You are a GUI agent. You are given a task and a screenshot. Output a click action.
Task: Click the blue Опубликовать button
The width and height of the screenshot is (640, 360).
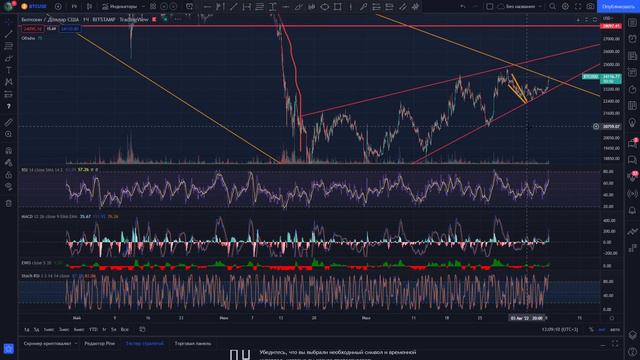pyautogui.click(x=618, y=7)
